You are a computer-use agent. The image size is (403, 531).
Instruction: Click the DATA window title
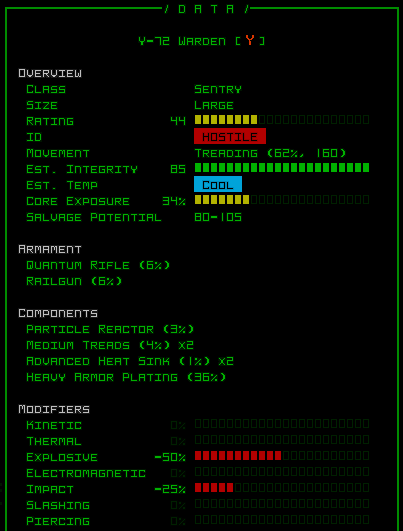coord(206,9)
